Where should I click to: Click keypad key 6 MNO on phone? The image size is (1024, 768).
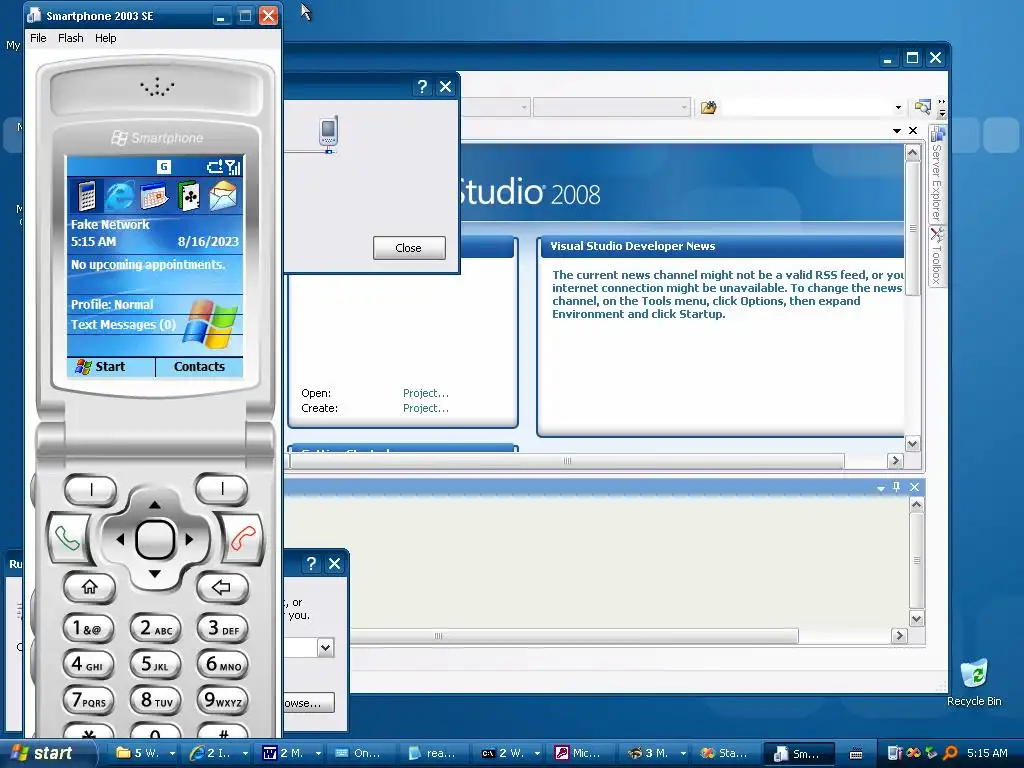coord(223,664)
